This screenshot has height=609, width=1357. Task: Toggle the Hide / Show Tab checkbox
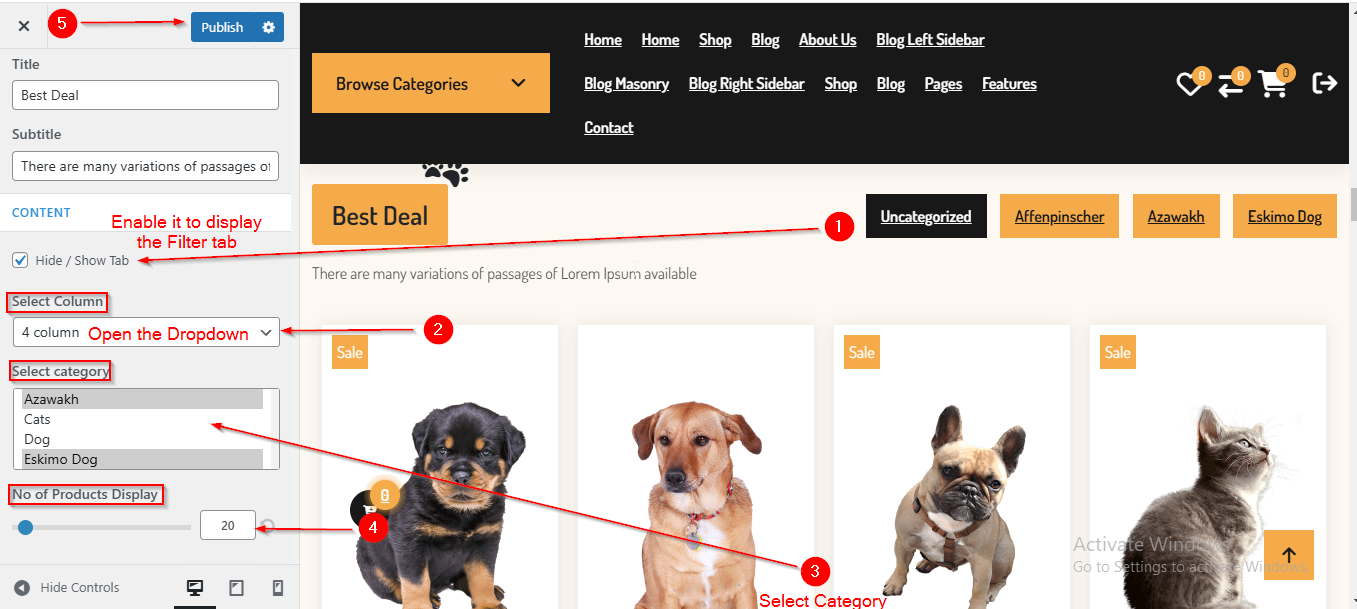pyautogui.click(x=20, y=260)
